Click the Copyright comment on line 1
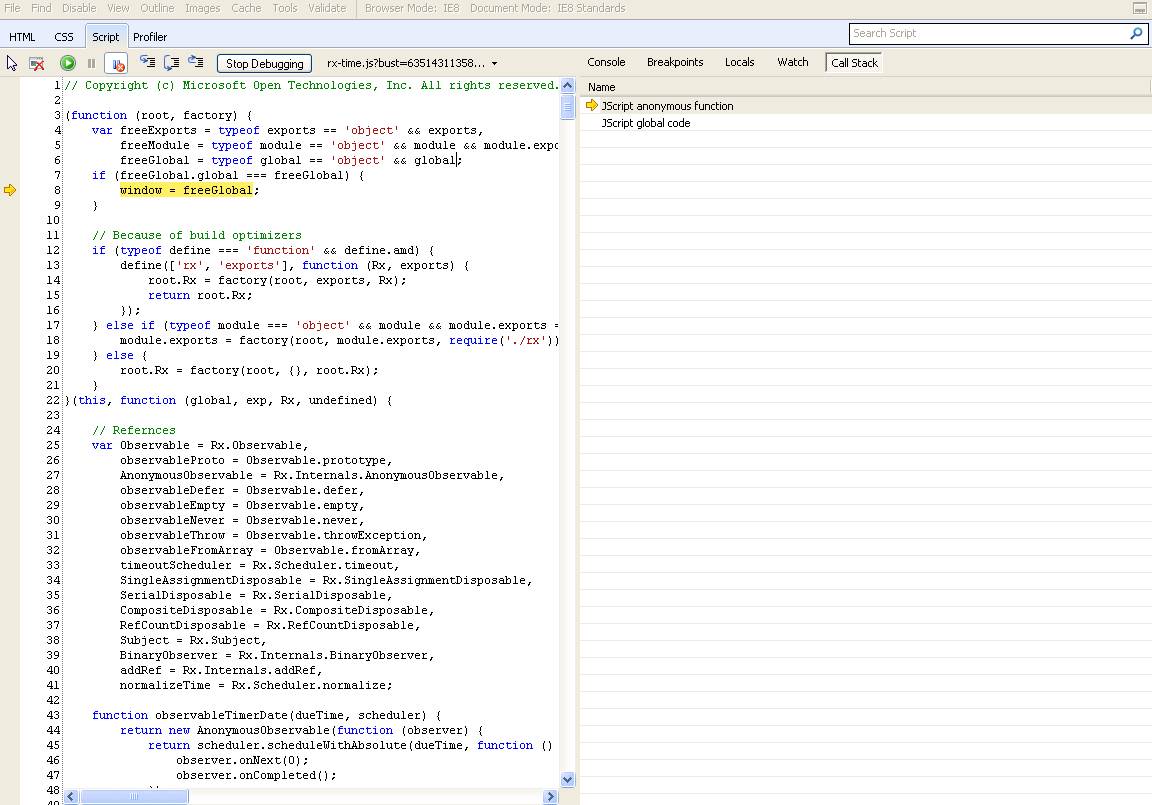The image size is (1152, 805). pos(312,85)
